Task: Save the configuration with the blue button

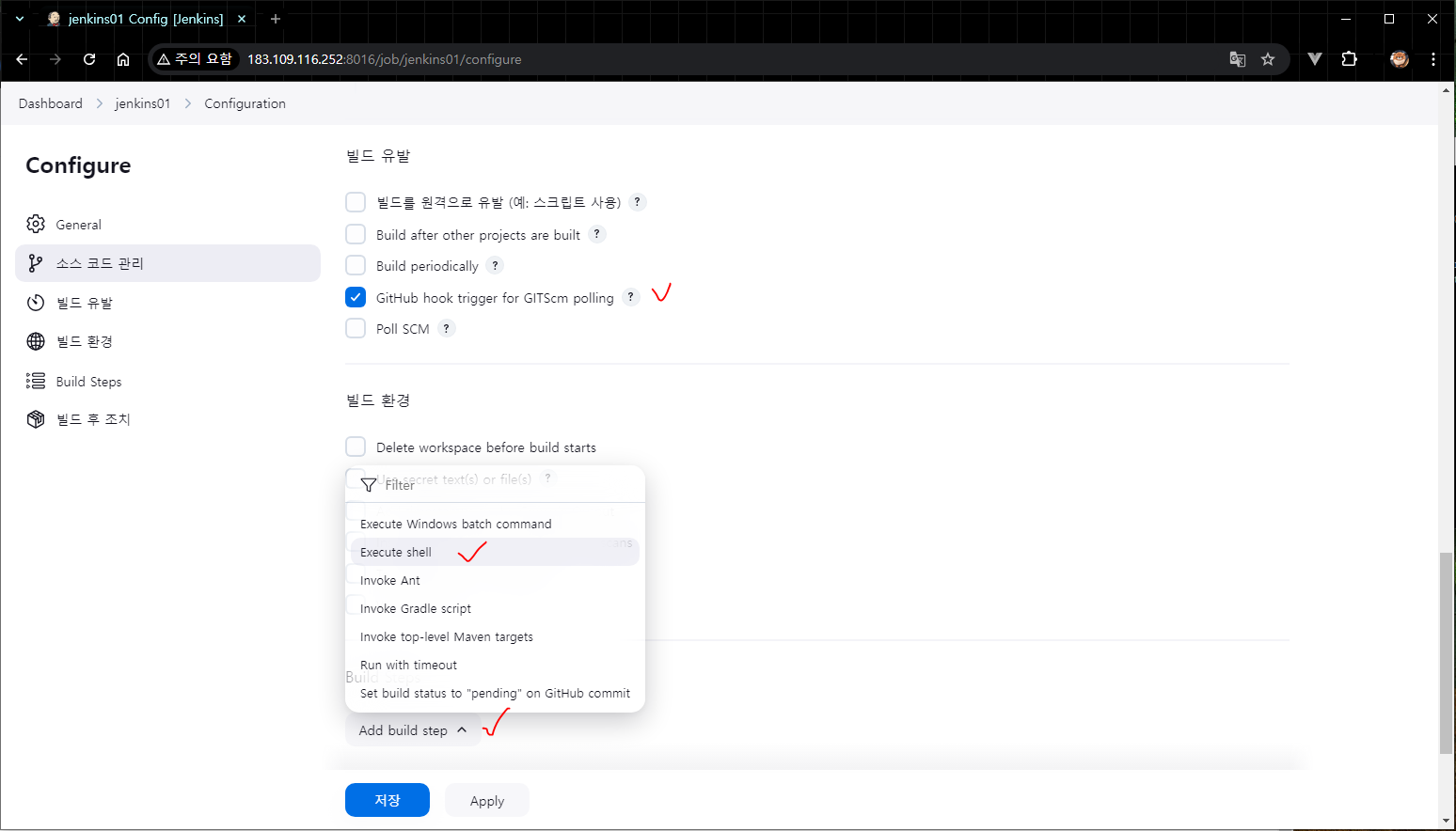Action: coord(388,800)
